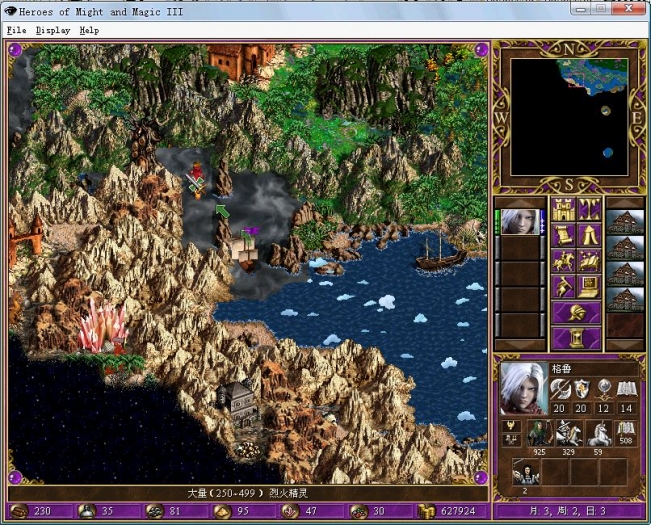
Task: Click the gold amount 627924
Action: click(458, 511)
